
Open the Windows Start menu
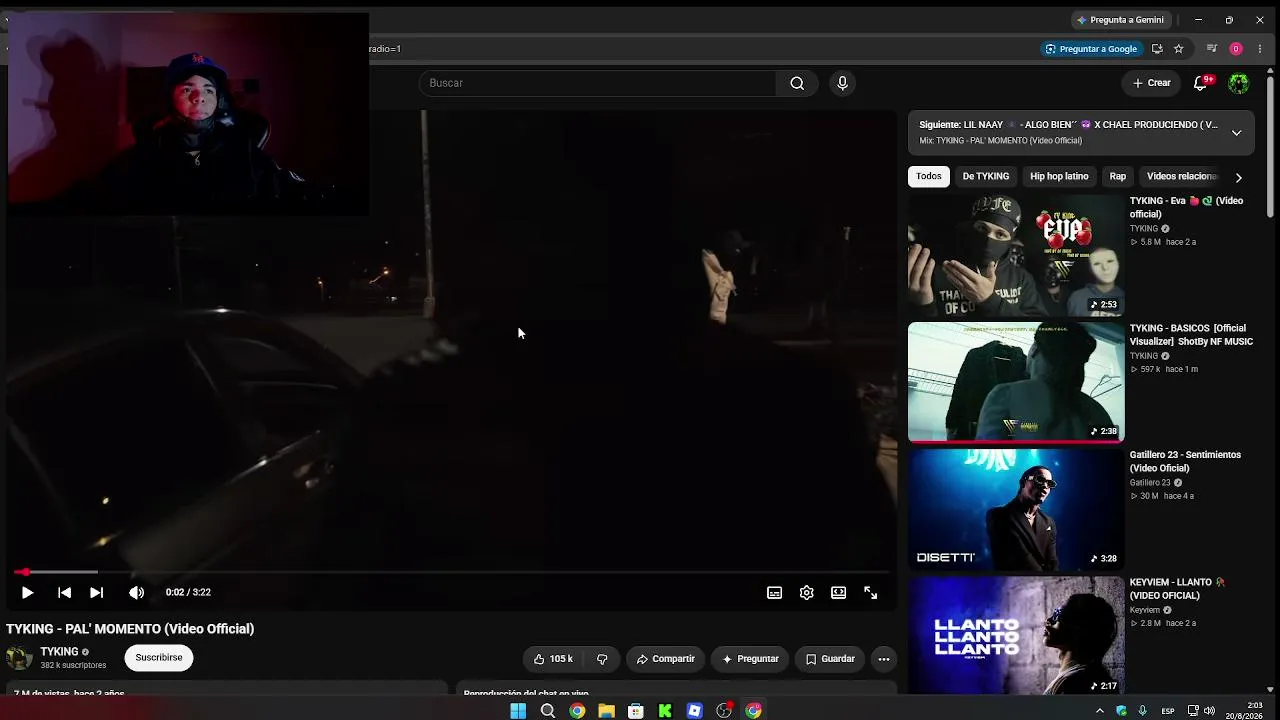click(x=518, y=711)
